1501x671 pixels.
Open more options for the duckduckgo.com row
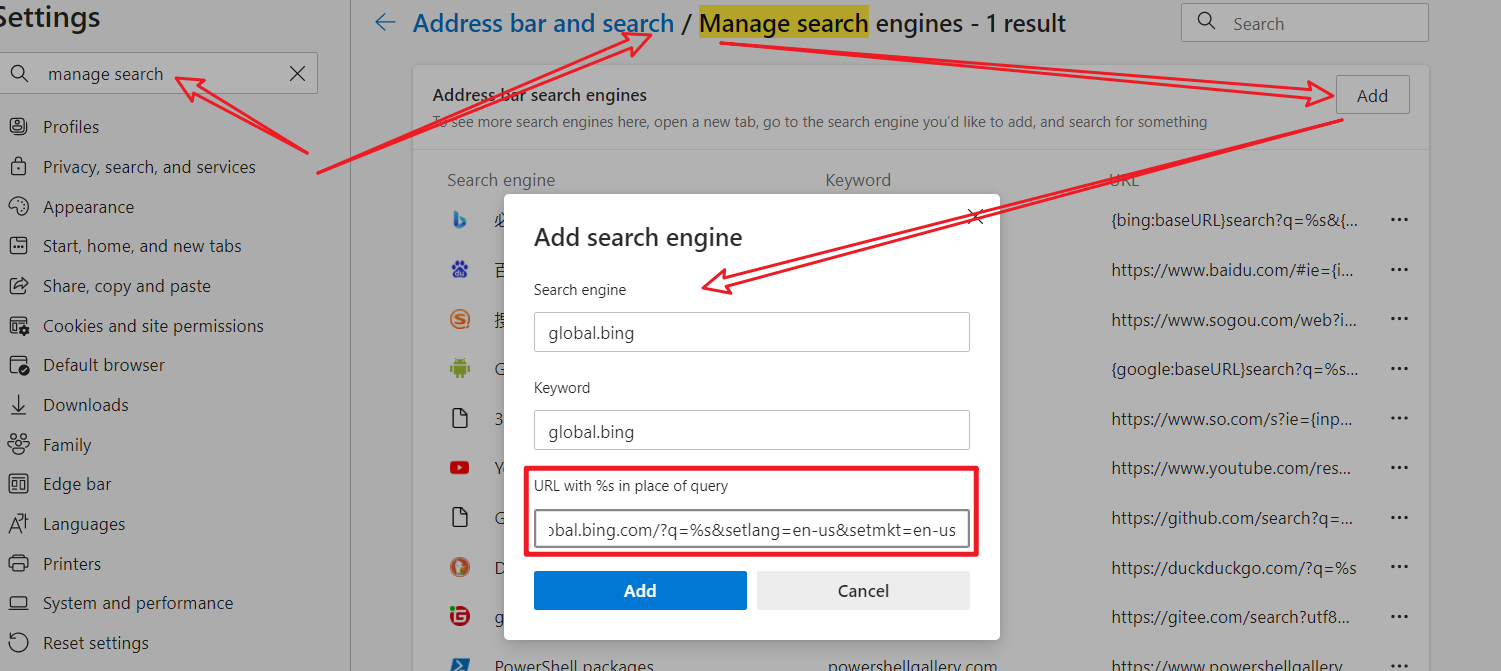coord(1399,567)
